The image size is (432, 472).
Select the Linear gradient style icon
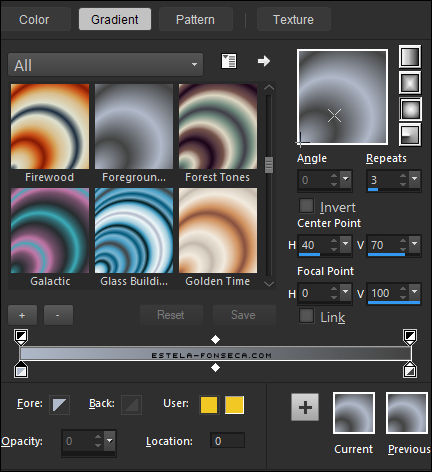pos(410,57)
